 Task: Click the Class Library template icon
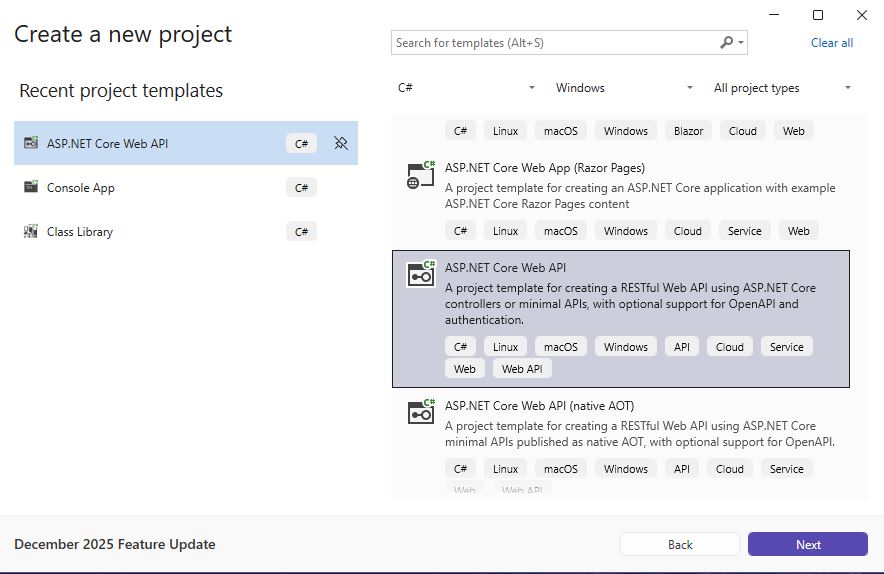(31, 231)
